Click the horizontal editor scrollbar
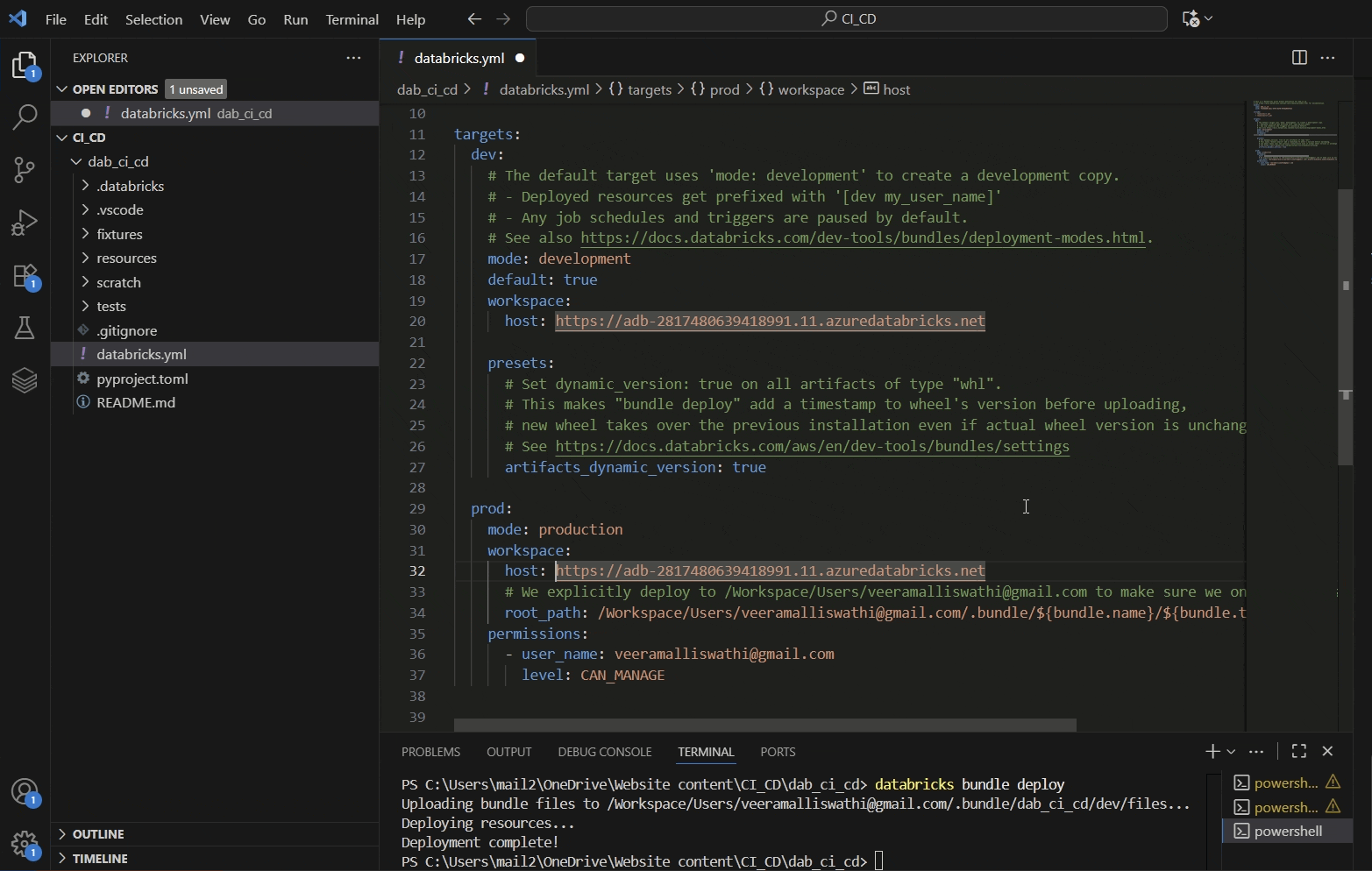 [764, 726]
